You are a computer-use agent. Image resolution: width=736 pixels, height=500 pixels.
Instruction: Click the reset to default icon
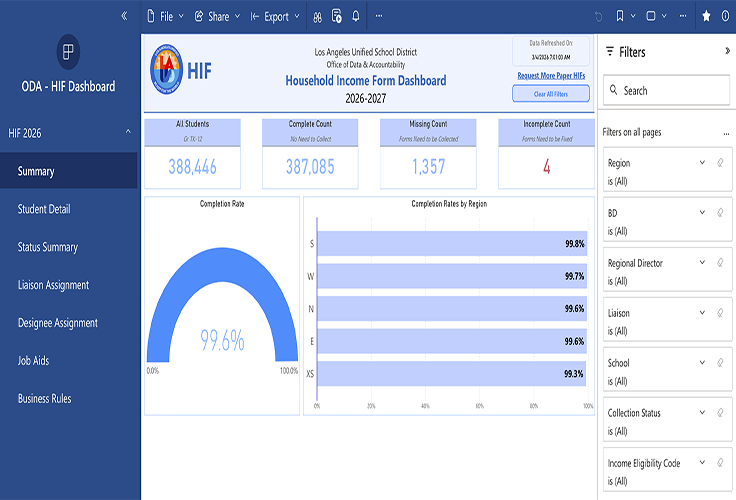(x=598, y=17)
